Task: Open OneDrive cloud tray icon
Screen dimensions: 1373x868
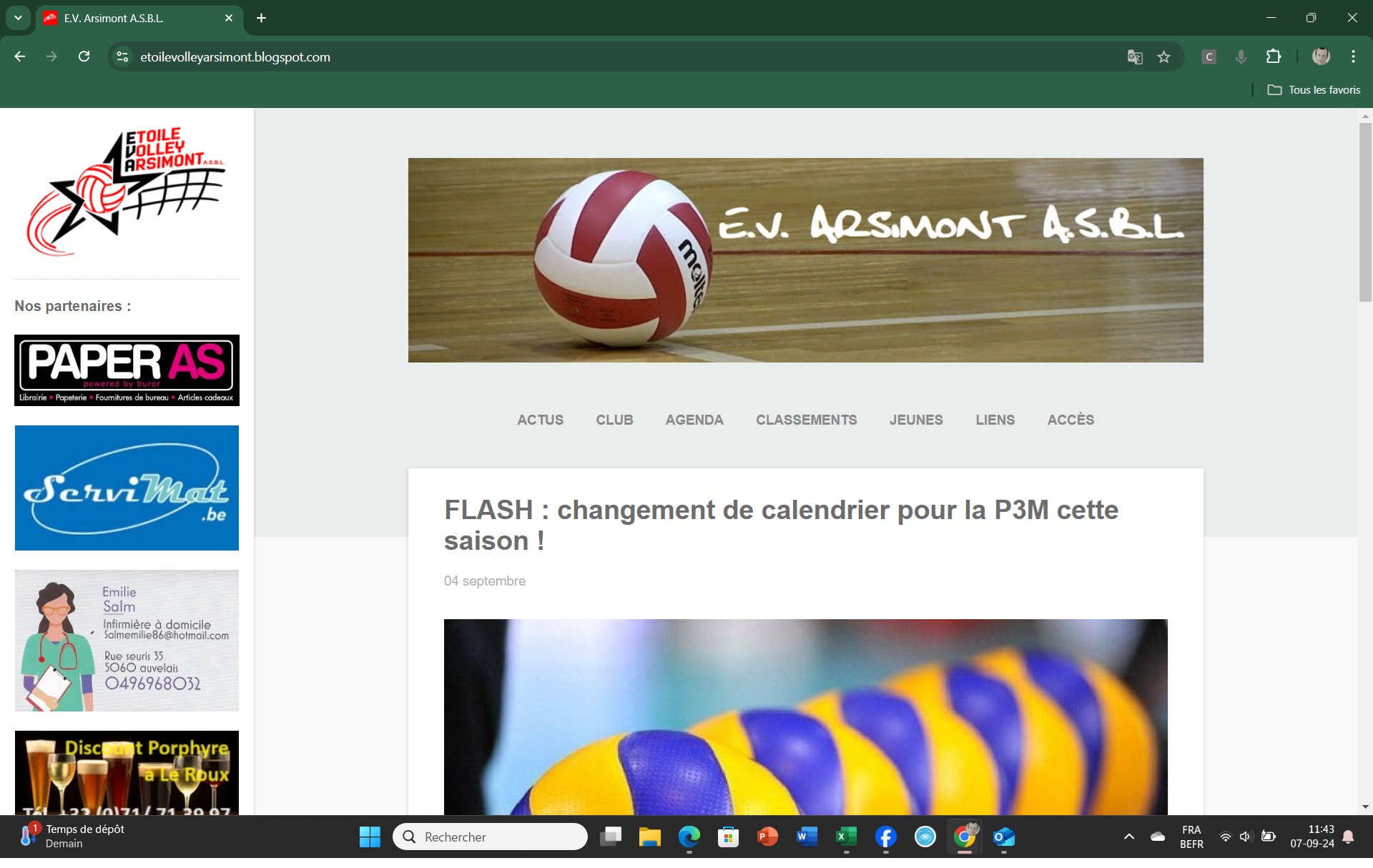Action: [1158, 837]
